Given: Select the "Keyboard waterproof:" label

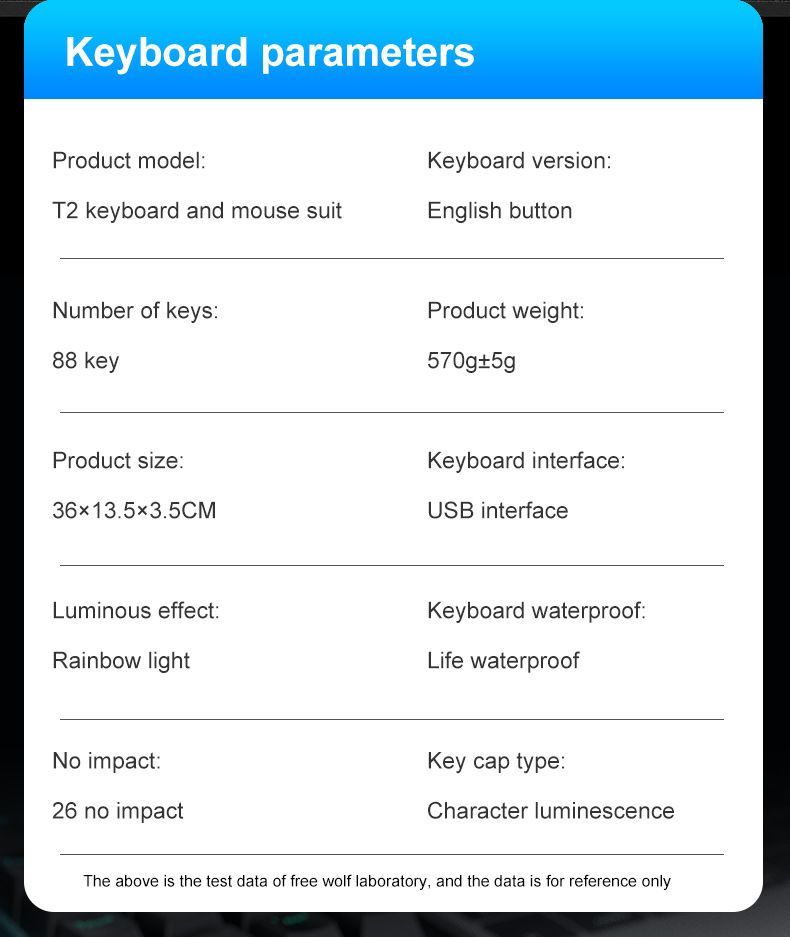Looking at the screenshot, I should click(536, 611).
